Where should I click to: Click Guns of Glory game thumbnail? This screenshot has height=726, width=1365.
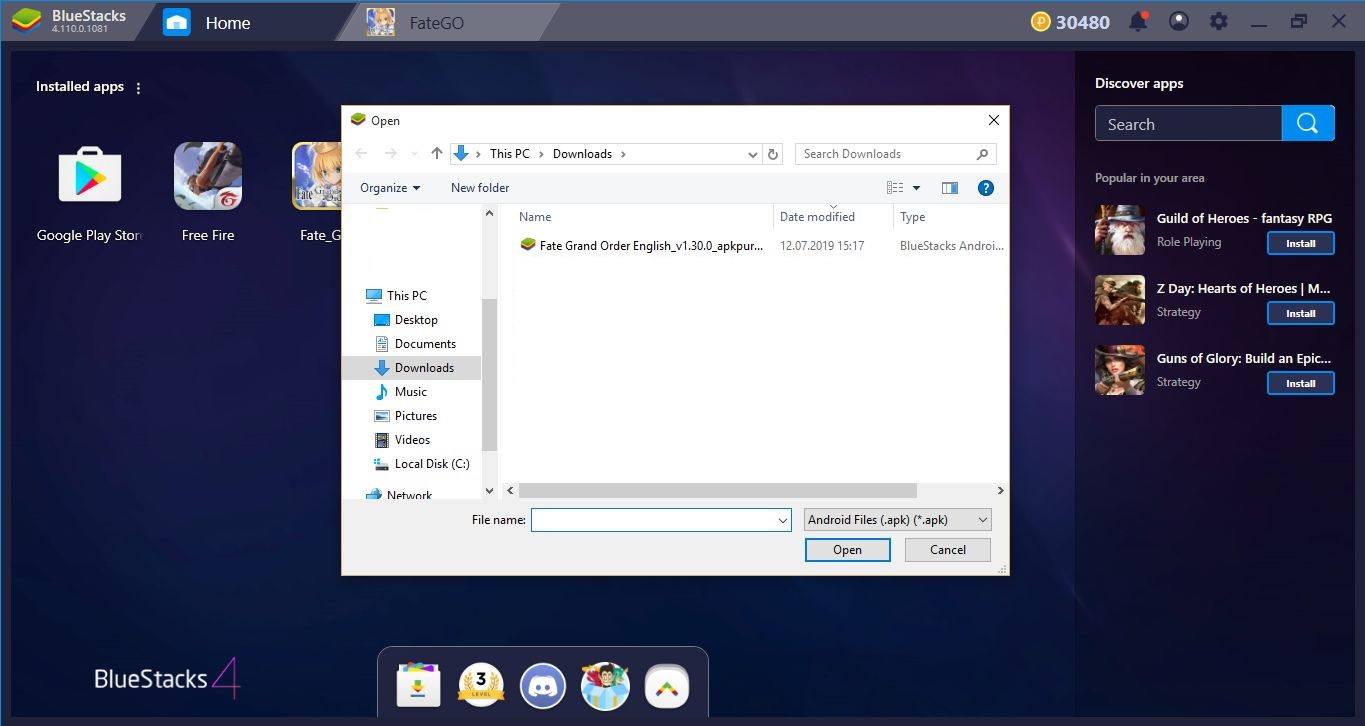click(x=1120, y=370)
